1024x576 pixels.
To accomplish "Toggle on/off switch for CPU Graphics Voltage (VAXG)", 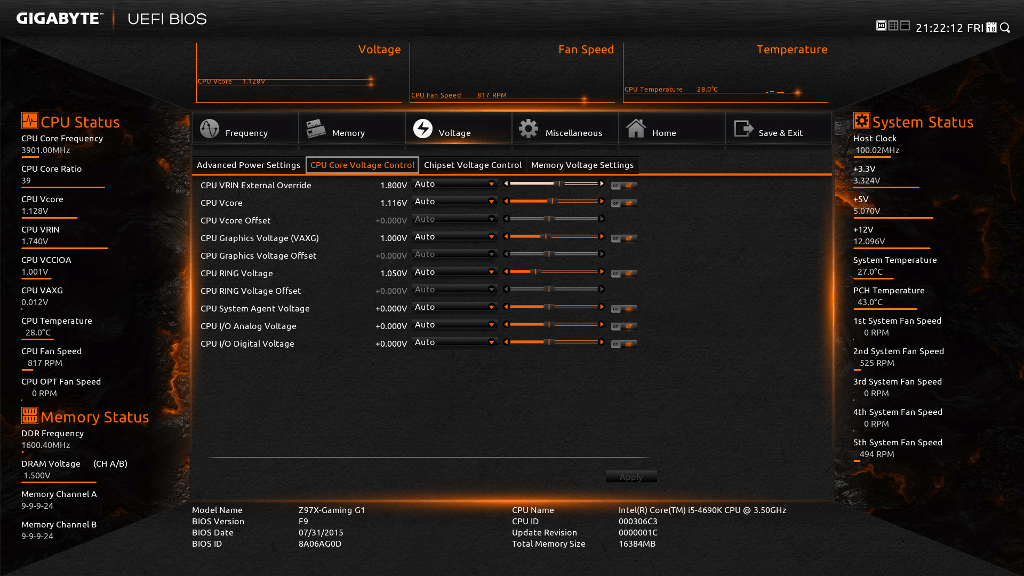I will click(x=624, y=238).
